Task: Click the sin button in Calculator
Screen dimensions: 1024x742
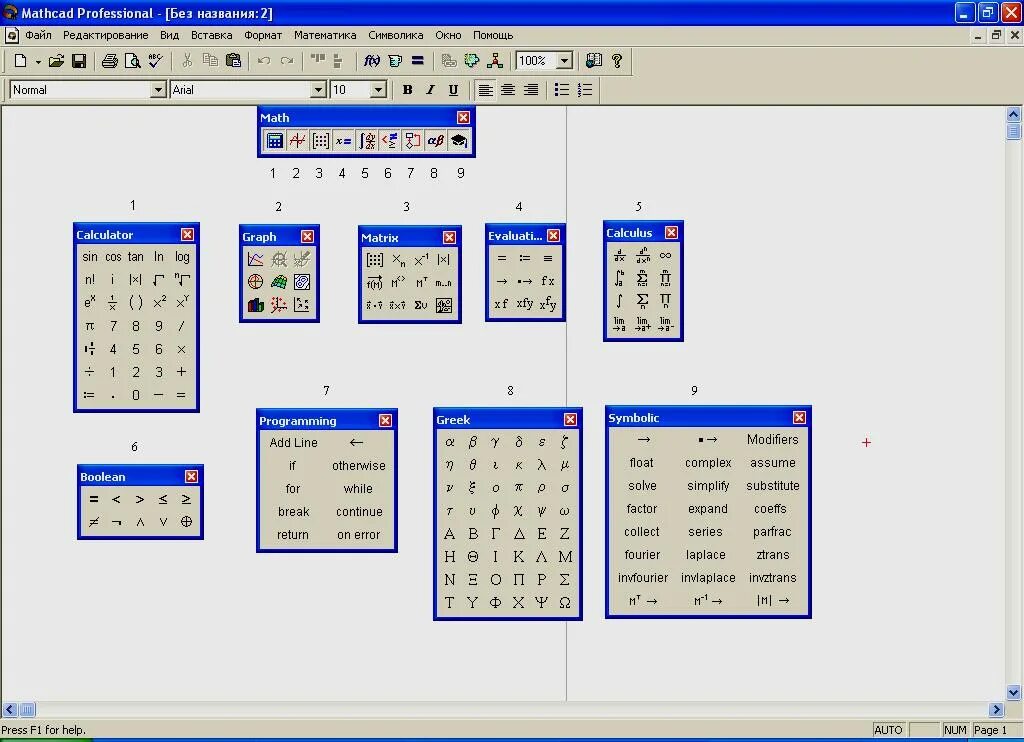Action: (x=89, y=257)
